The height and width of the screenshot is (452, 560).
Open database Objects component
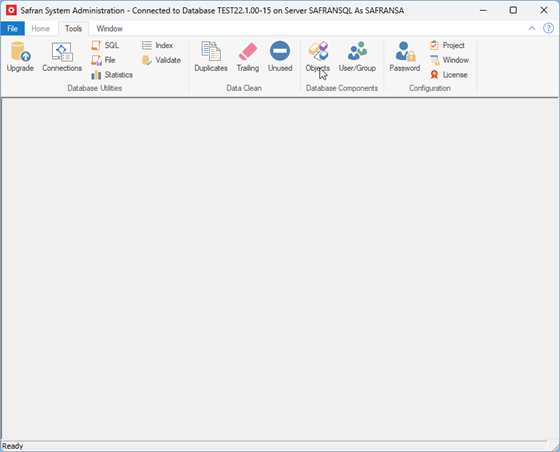[x=318, y=57]
